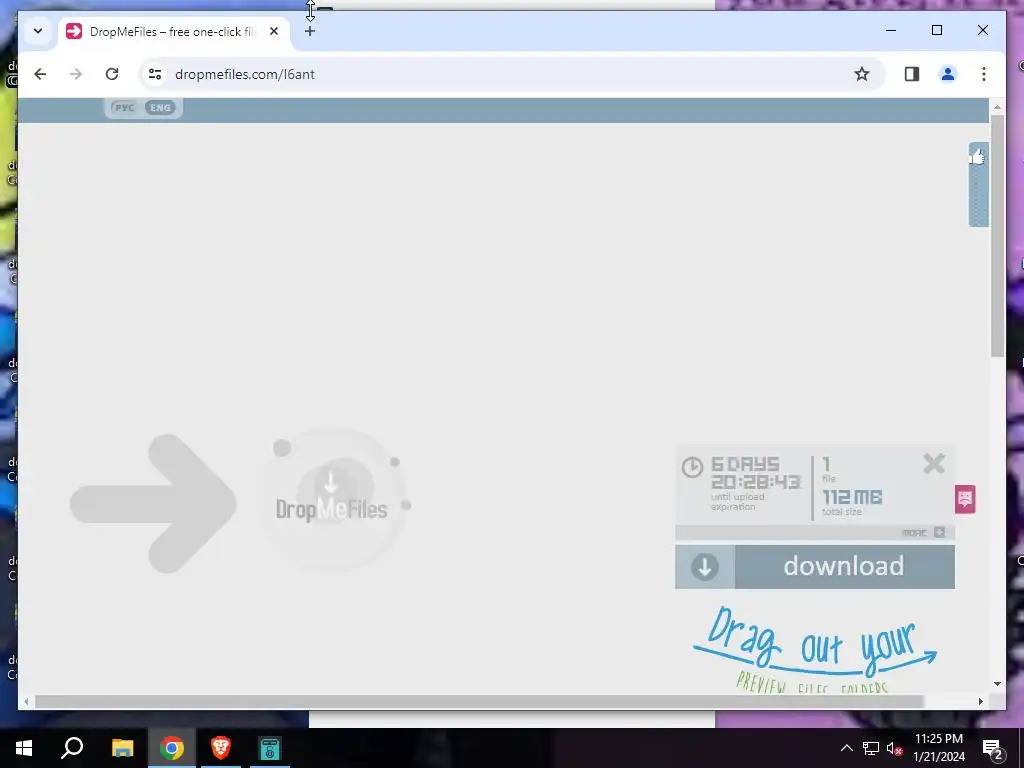Click the '6 DAYS' expiration text
Image resolution: width=1024 pixels, height=768 pixels.
[745, 464]
